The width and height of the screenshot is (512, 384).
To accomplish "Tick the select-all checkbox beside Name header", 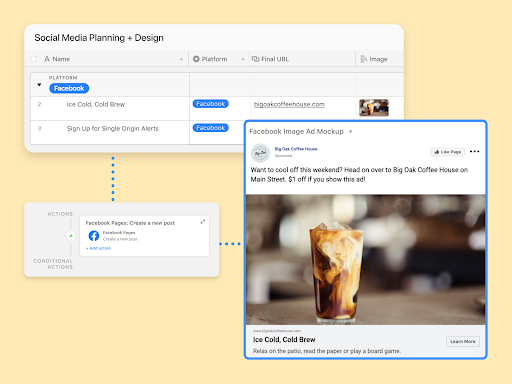I will click(33, 59).
